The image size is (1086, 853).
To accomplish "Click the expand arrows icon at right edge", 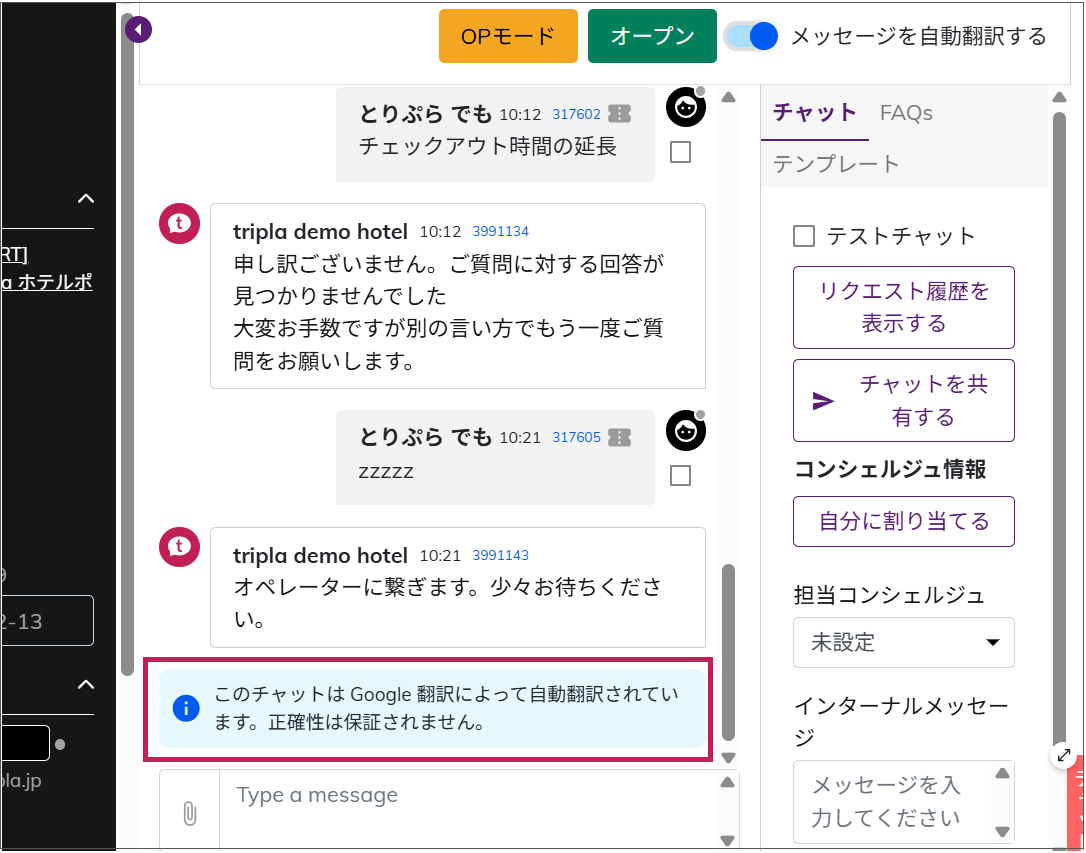I will tap(1063, 757).
